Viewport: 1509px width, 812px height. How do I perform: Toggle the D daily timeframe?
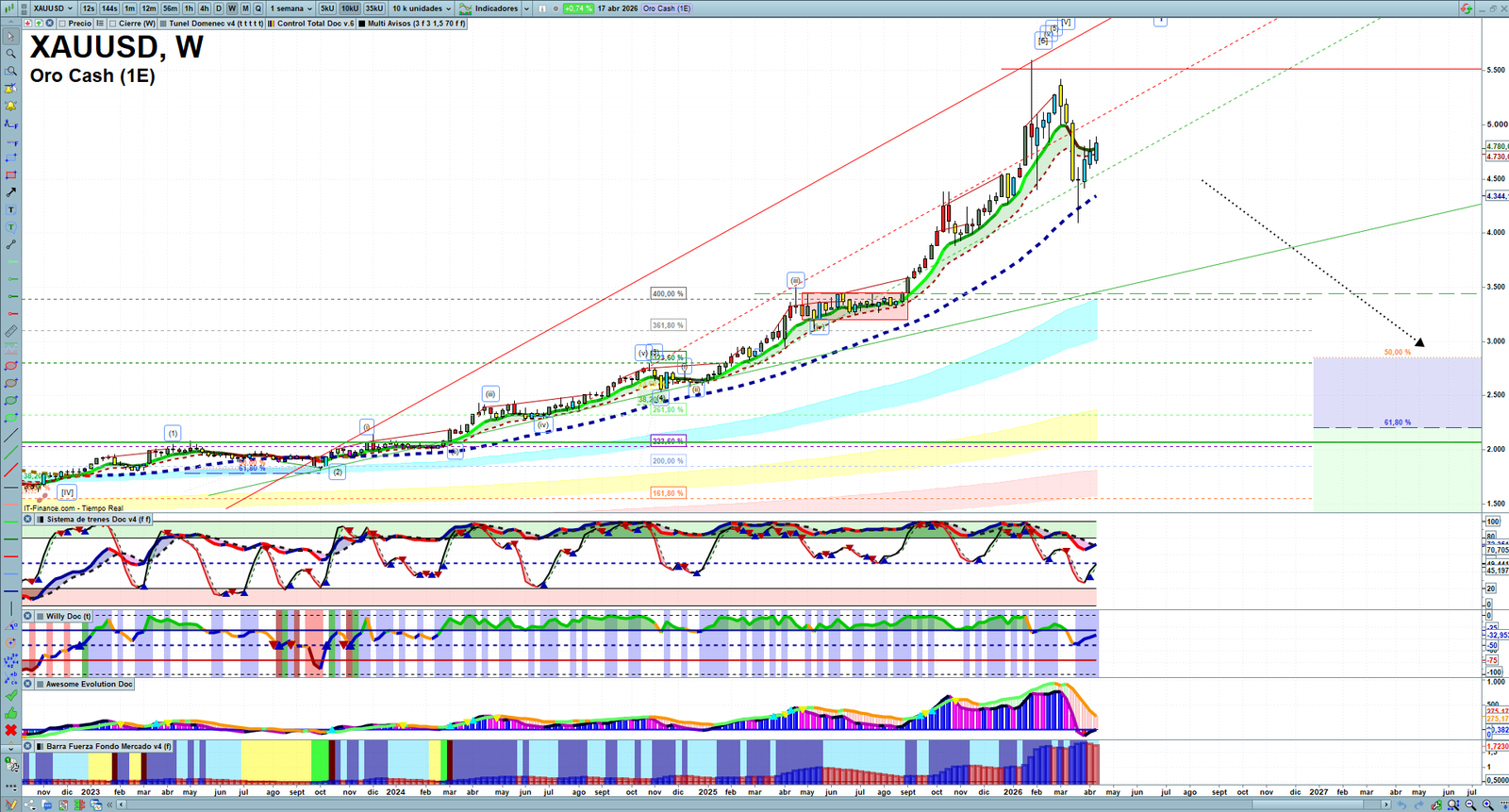pos(219,8)
